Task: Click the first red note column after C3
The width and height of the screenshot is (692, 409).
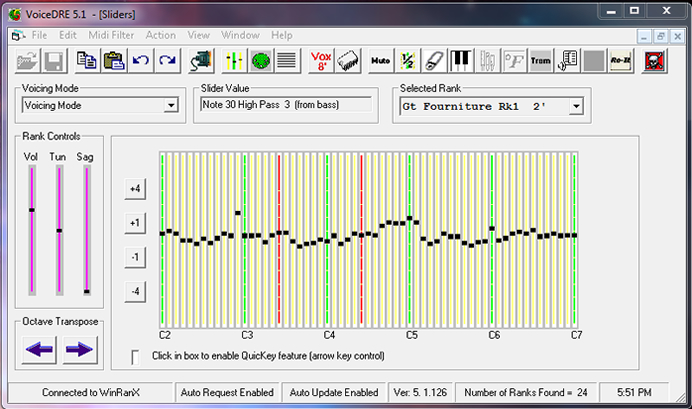Action: [279, 240]
